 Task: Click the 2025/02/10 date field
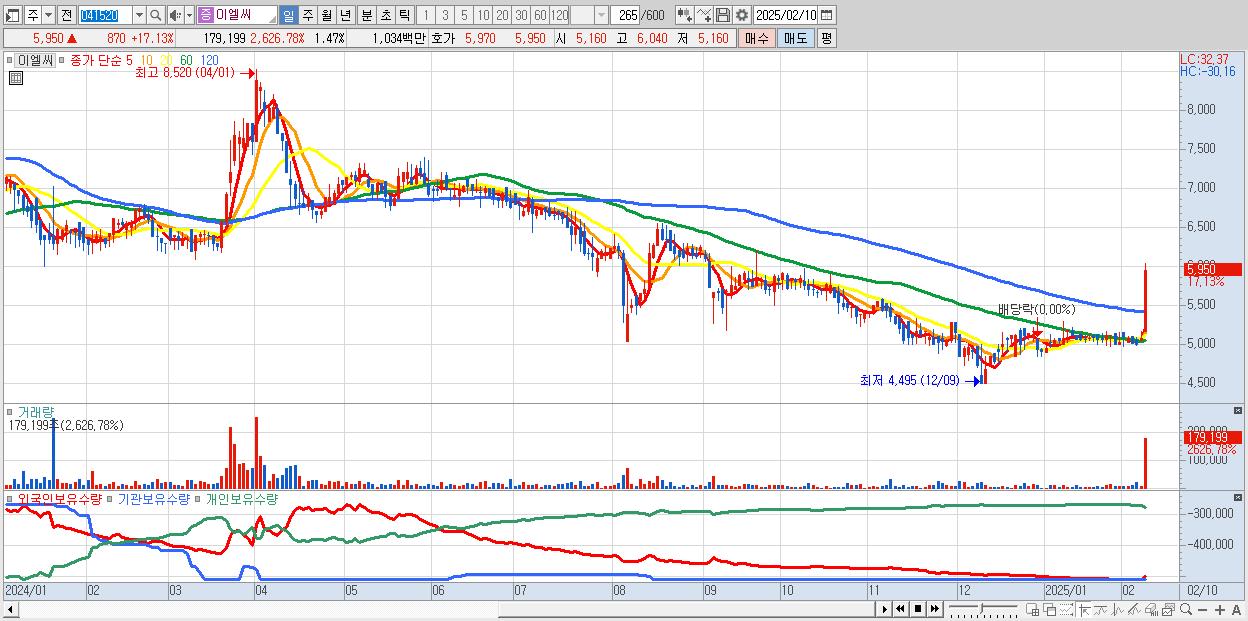pyautogui.click(x=785, y=15)
